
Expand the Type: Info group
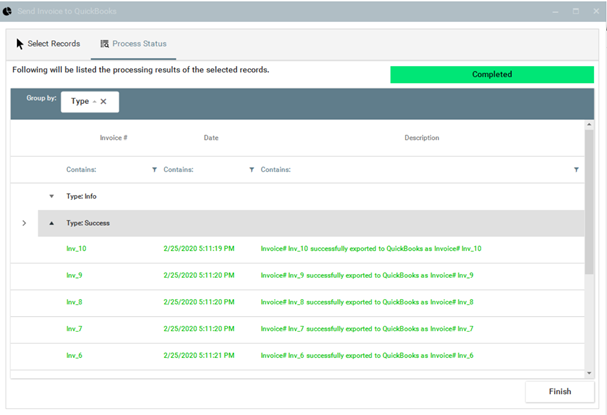[x=51, y=196]
